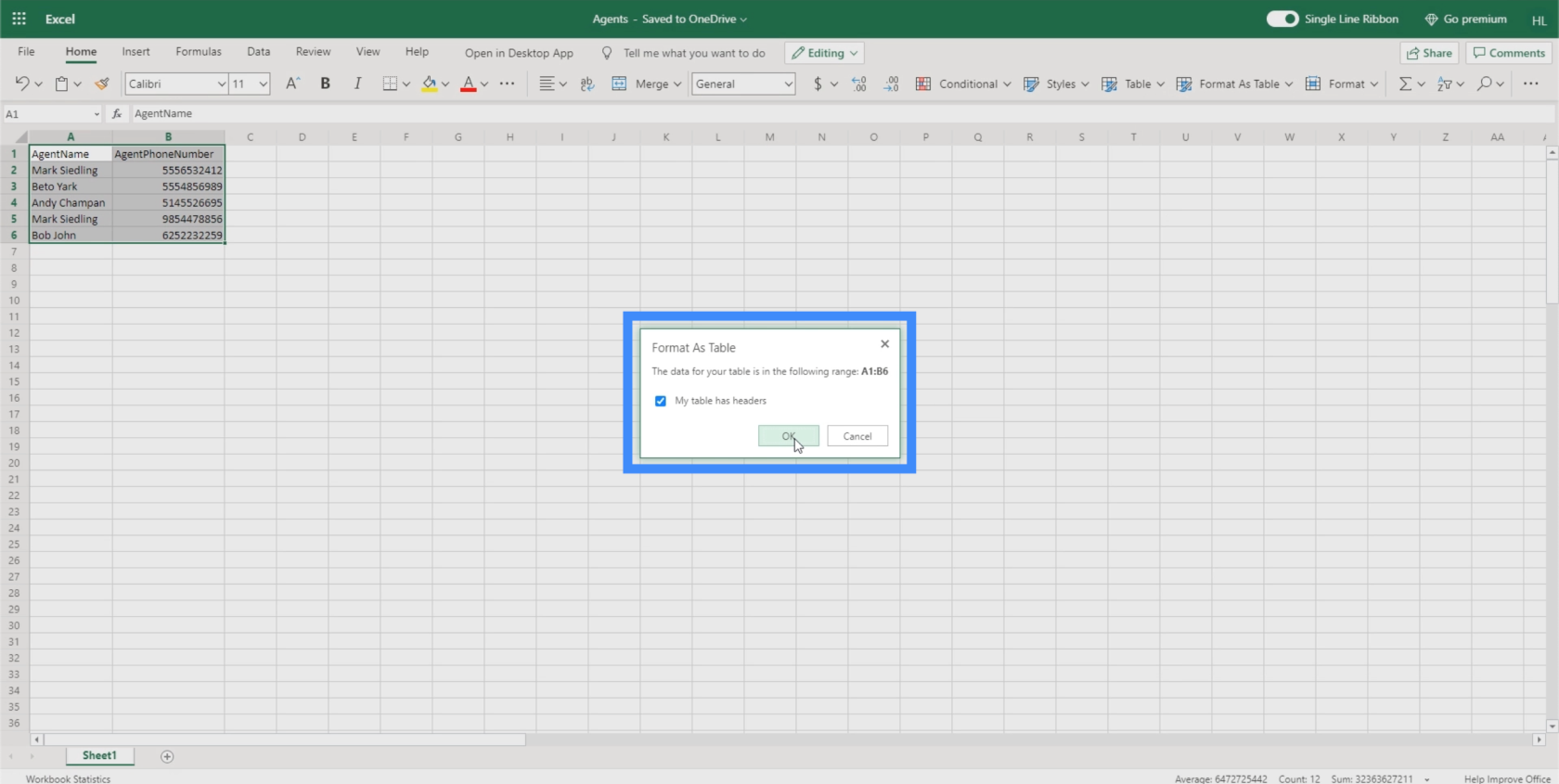Switch to the Formulas tab
Image resolution: width=1559 pixels, height=784 pixels.
click(x=199, y=52)
